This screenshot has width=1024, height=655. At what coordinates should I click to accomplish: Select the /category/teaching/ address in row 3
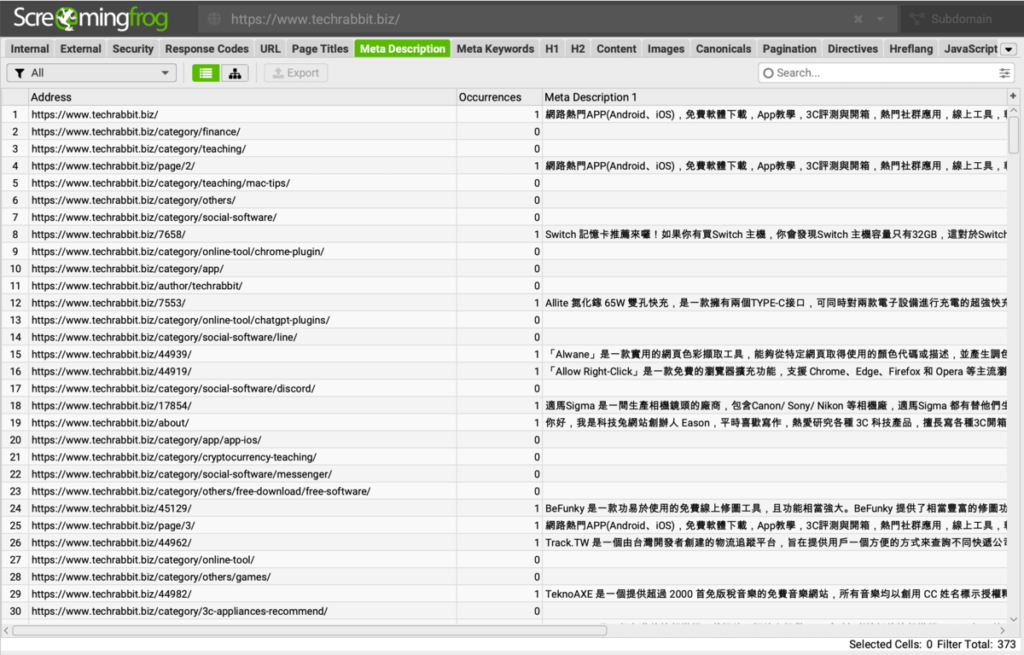[138, 149]
